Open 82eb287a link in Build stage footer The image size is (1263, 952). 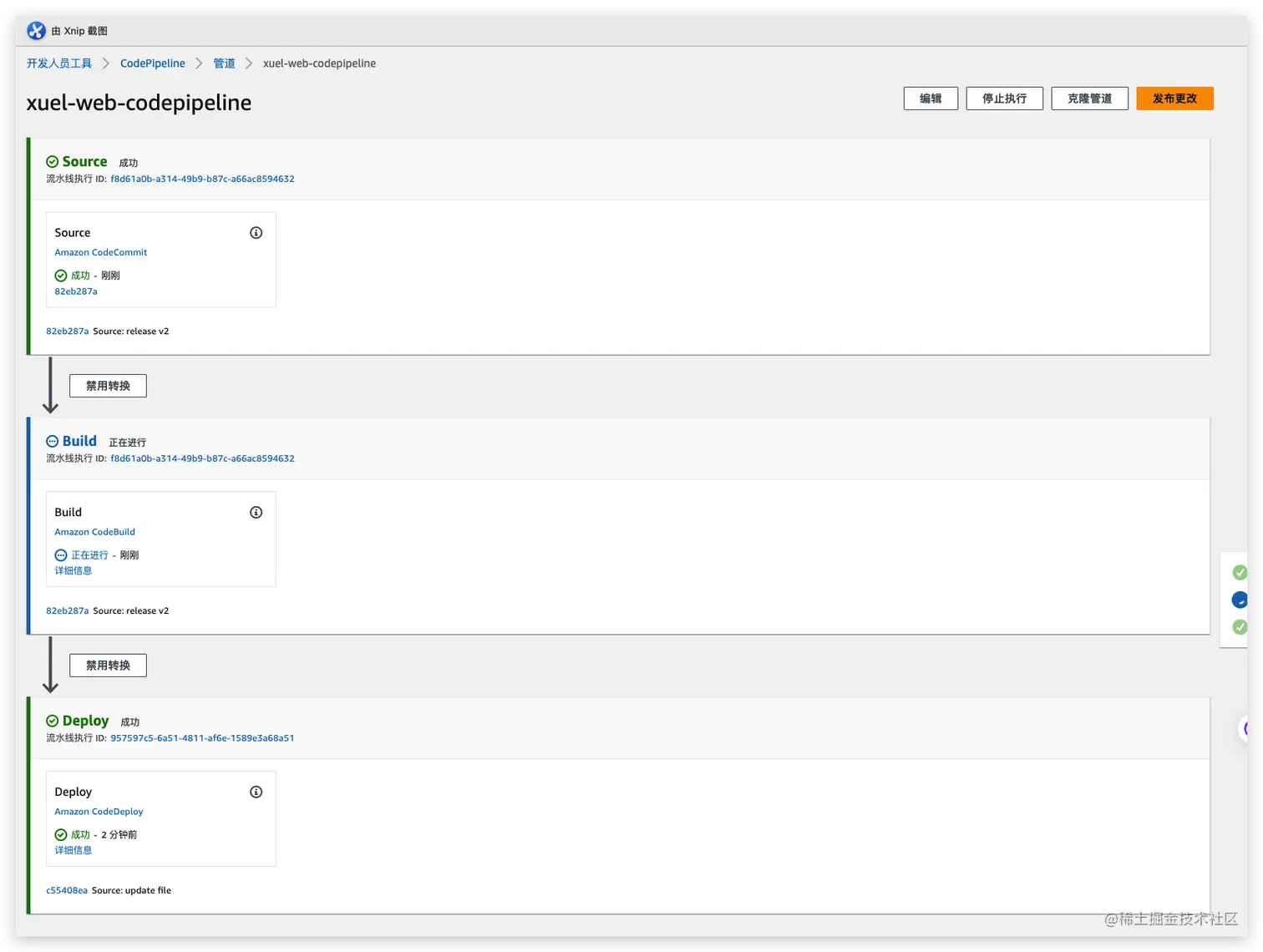(x=67, y=611)
